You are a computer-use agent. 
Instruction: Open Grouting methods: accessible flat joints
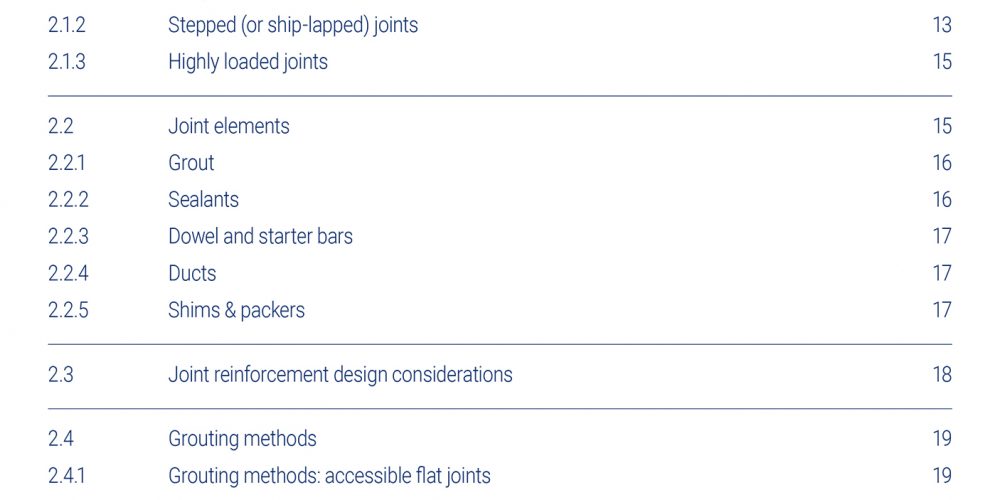[x=330, y=476]
